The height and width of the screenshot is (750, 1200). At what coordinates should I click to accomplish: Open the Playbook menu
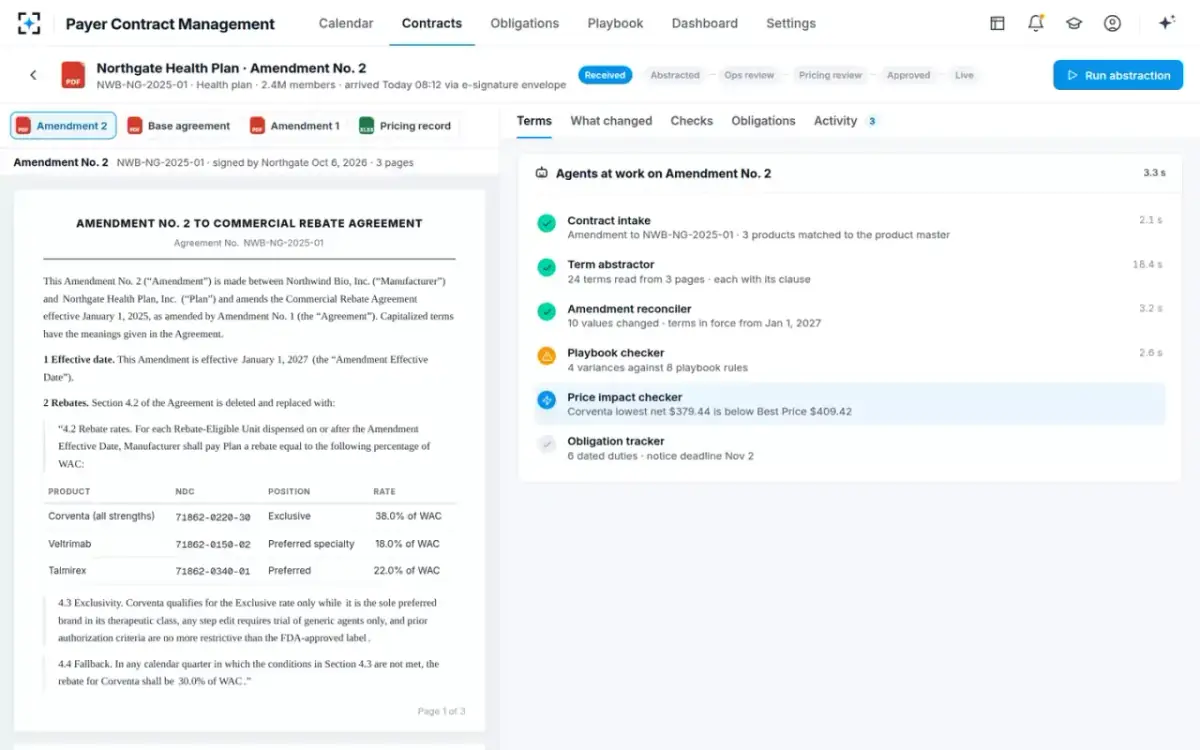[615, 23]
